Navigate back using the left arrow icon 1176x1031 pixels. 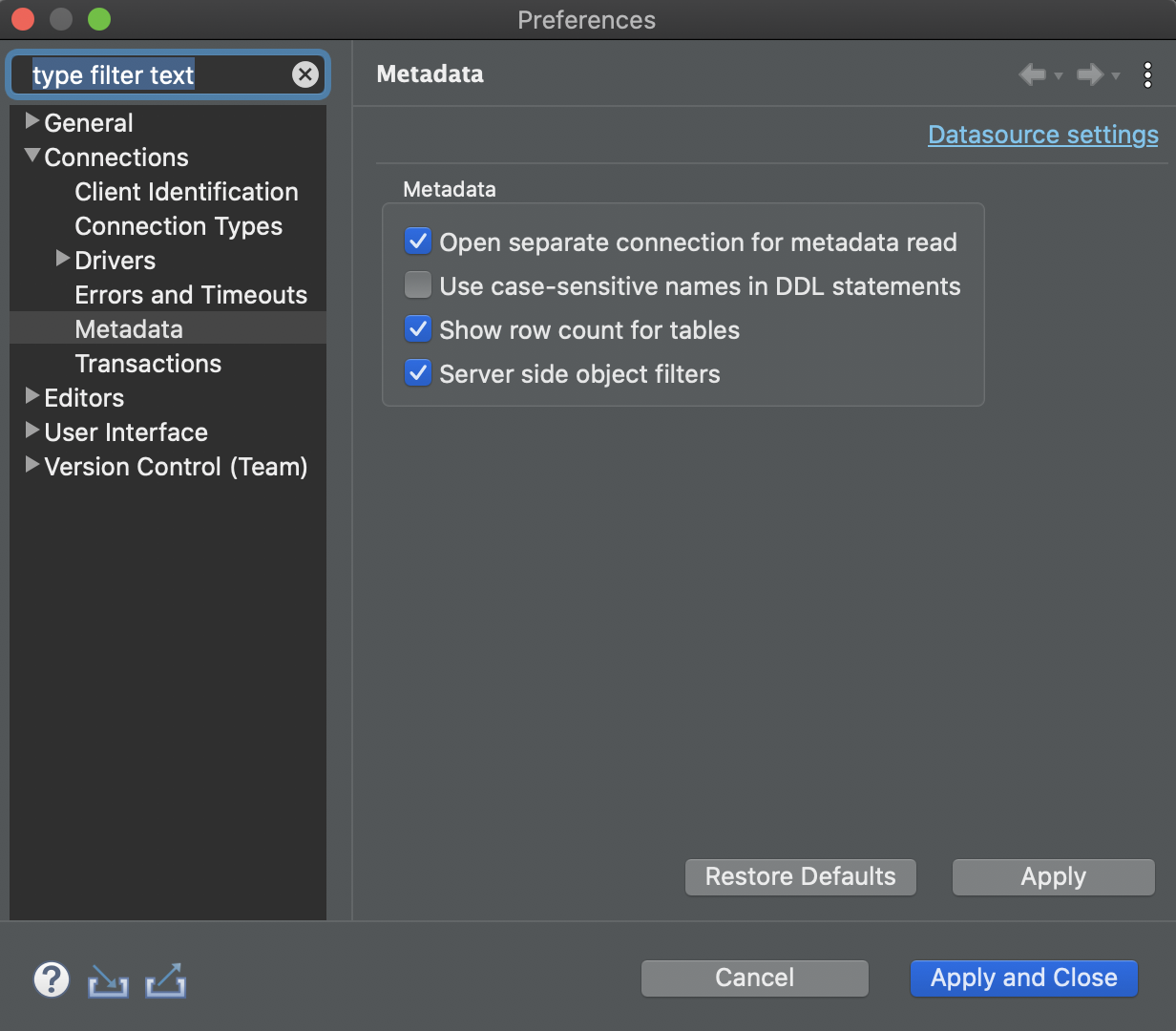tap(1034, 74)
